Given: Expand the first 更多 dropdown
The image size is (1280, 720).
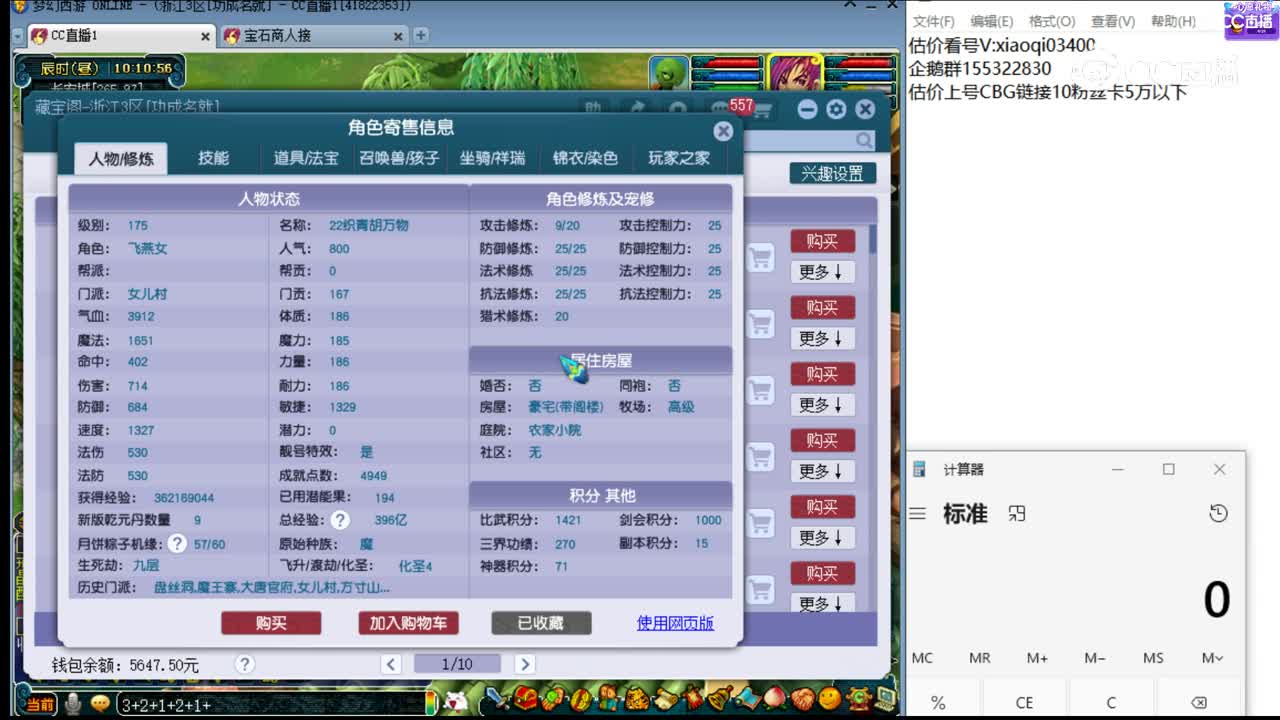Looking at the screenshot, I should [x=822, y=272].
